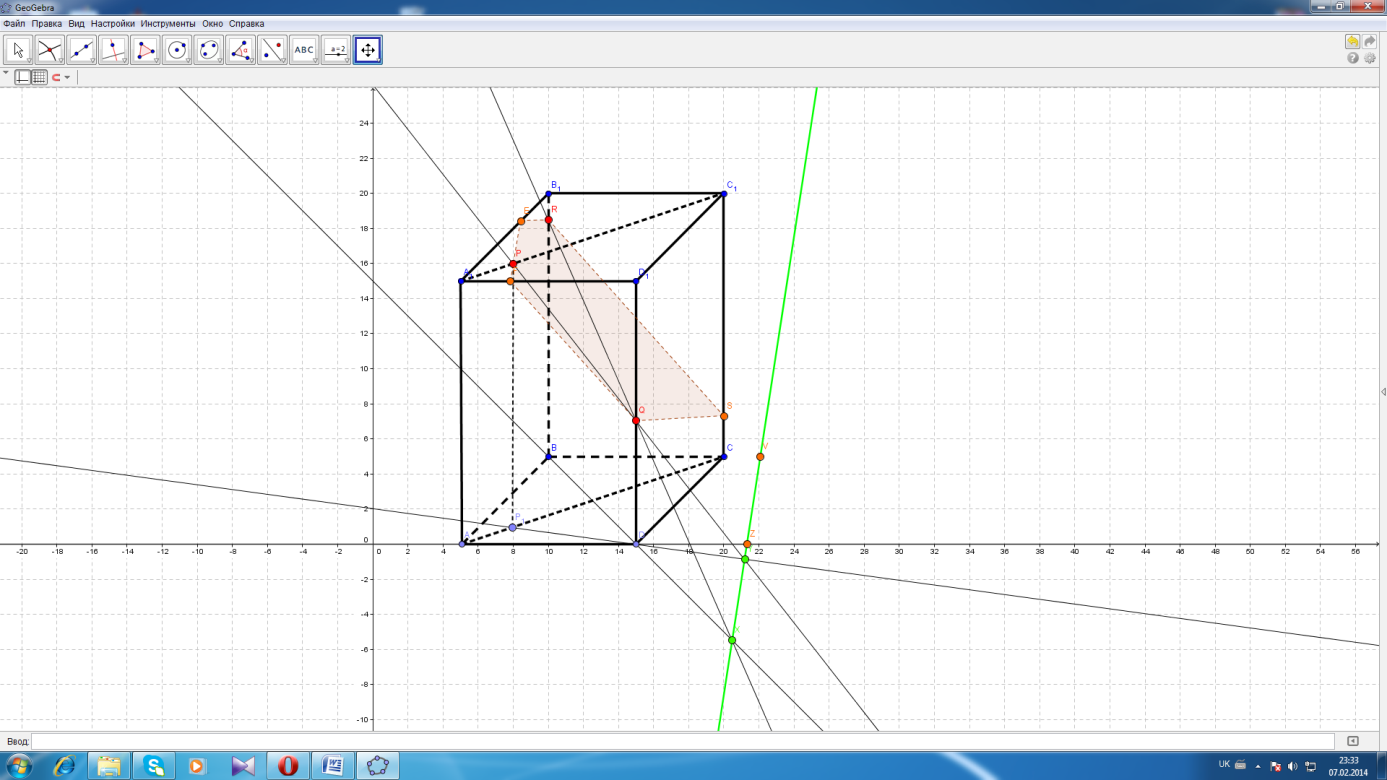Open the Окно menu

click(x=212, y=23)
